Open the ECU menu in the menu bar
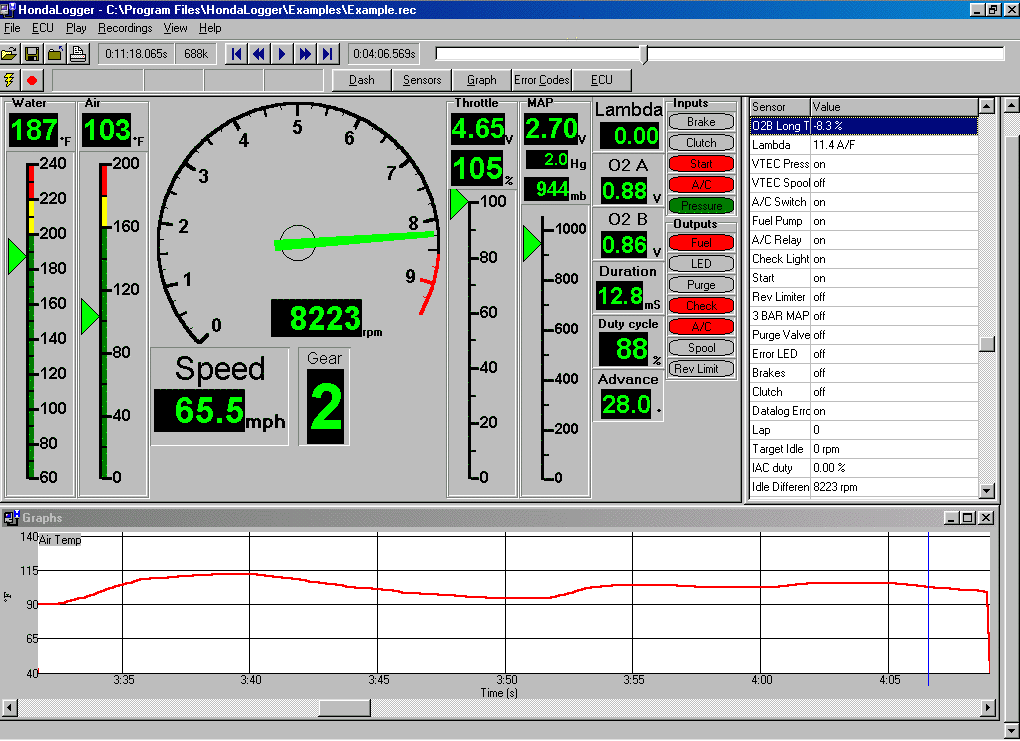 [43, 28]
